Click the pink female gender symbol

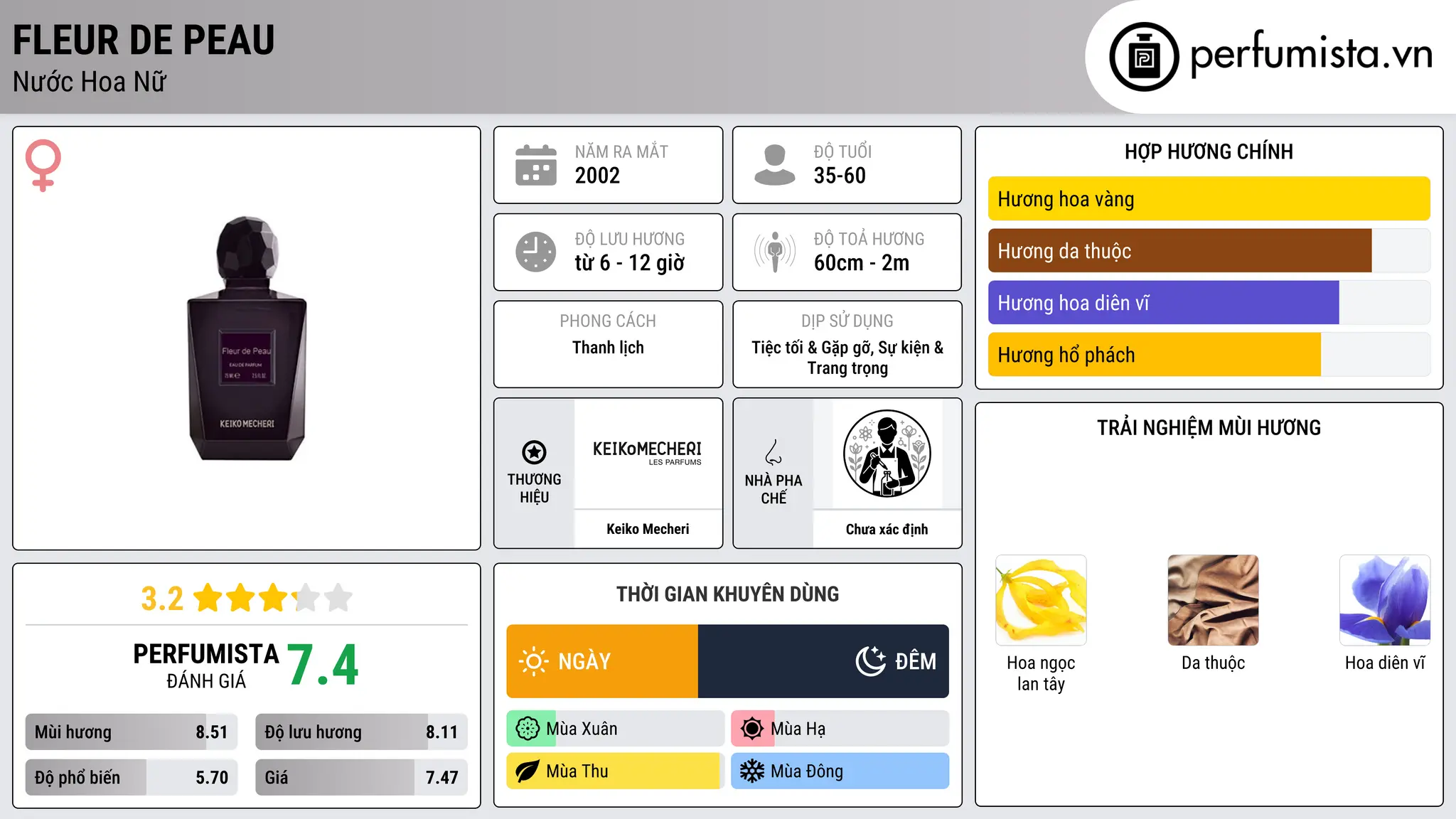coord(43,165)
